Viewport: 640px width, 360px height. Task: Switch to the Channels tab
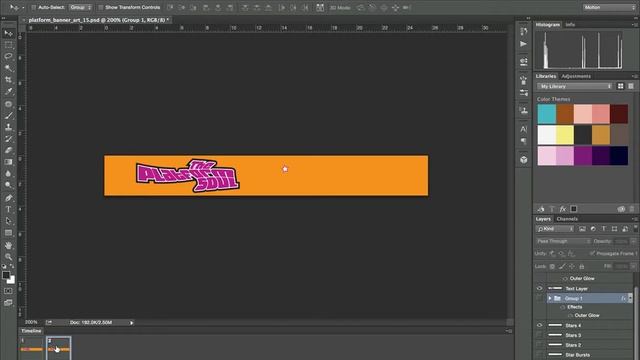(x=567, y=219)
